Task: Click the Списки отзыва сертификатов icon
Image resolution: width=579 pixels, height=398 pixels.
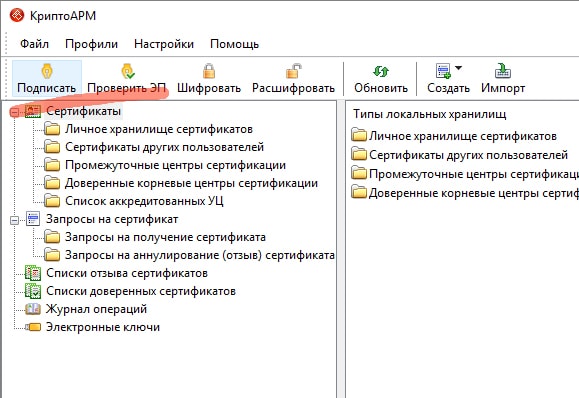Action: (x=33, y=273)
